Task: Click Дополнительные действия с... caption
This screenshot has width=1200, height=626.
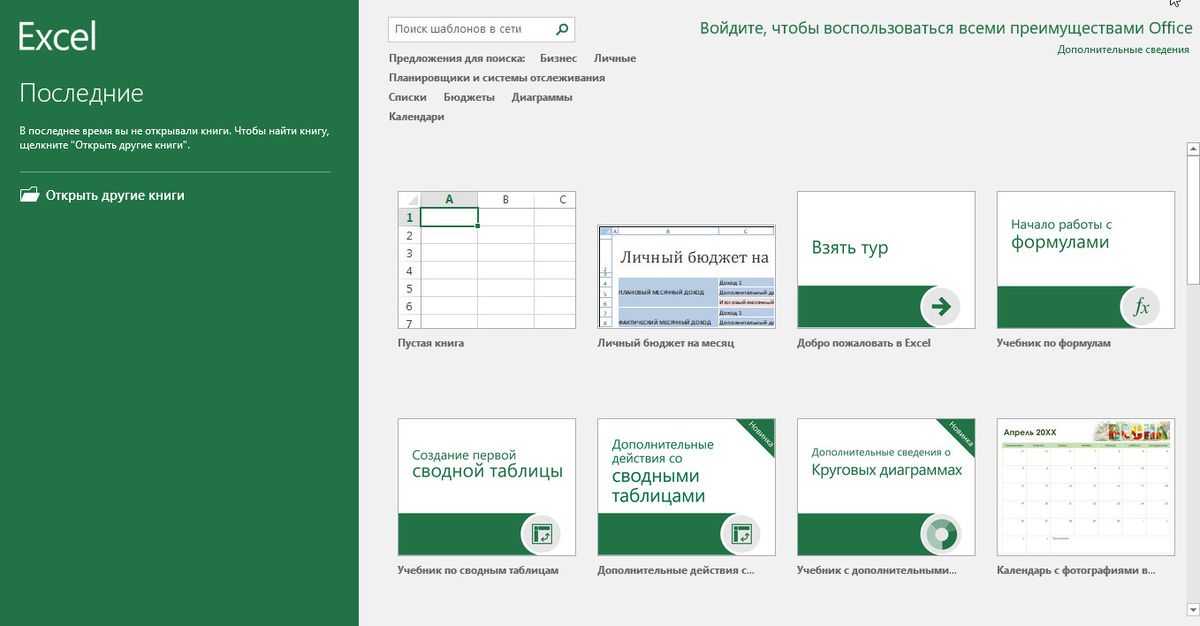Action: [x=676, y=571]
